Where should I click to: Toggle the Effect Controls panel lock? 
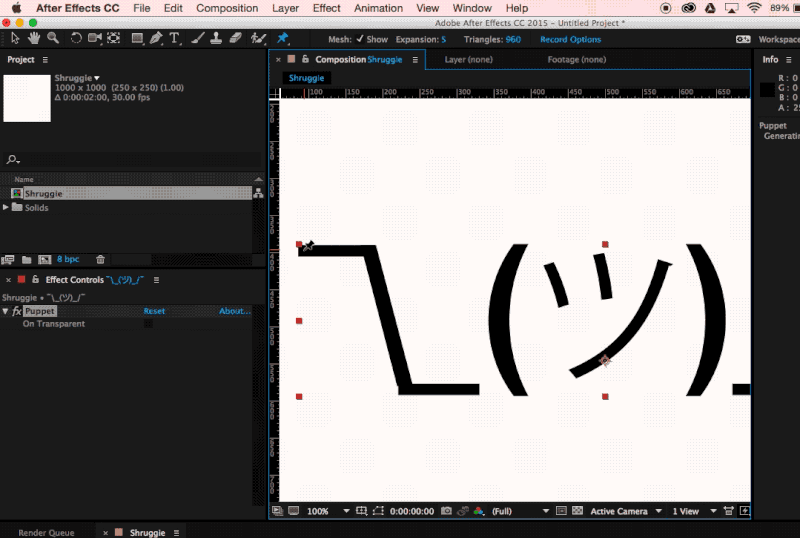35,279
